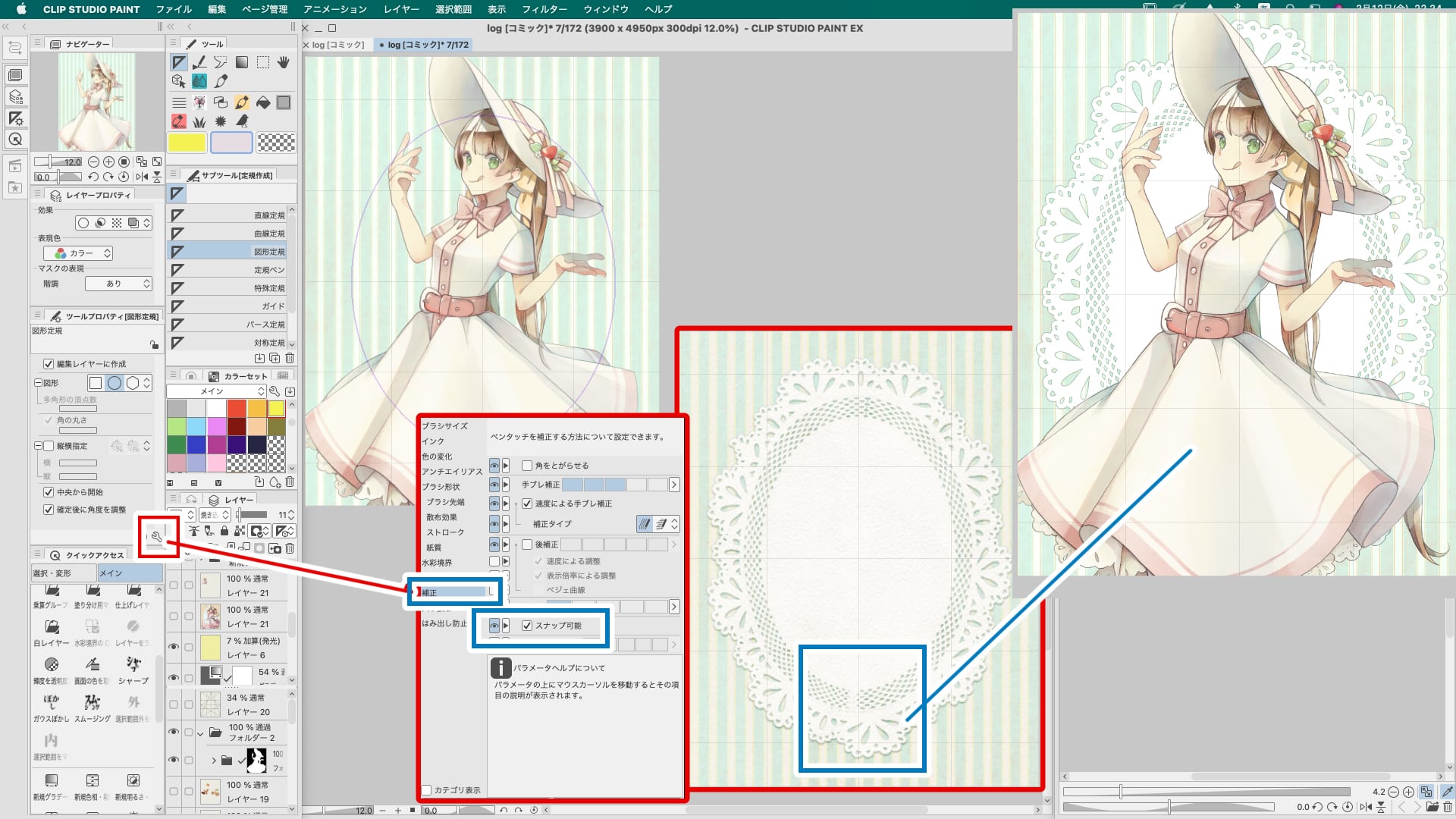The image size is (1456, 819).
Task: Select the gradient tool icon
Action: (x=242, y=62)
